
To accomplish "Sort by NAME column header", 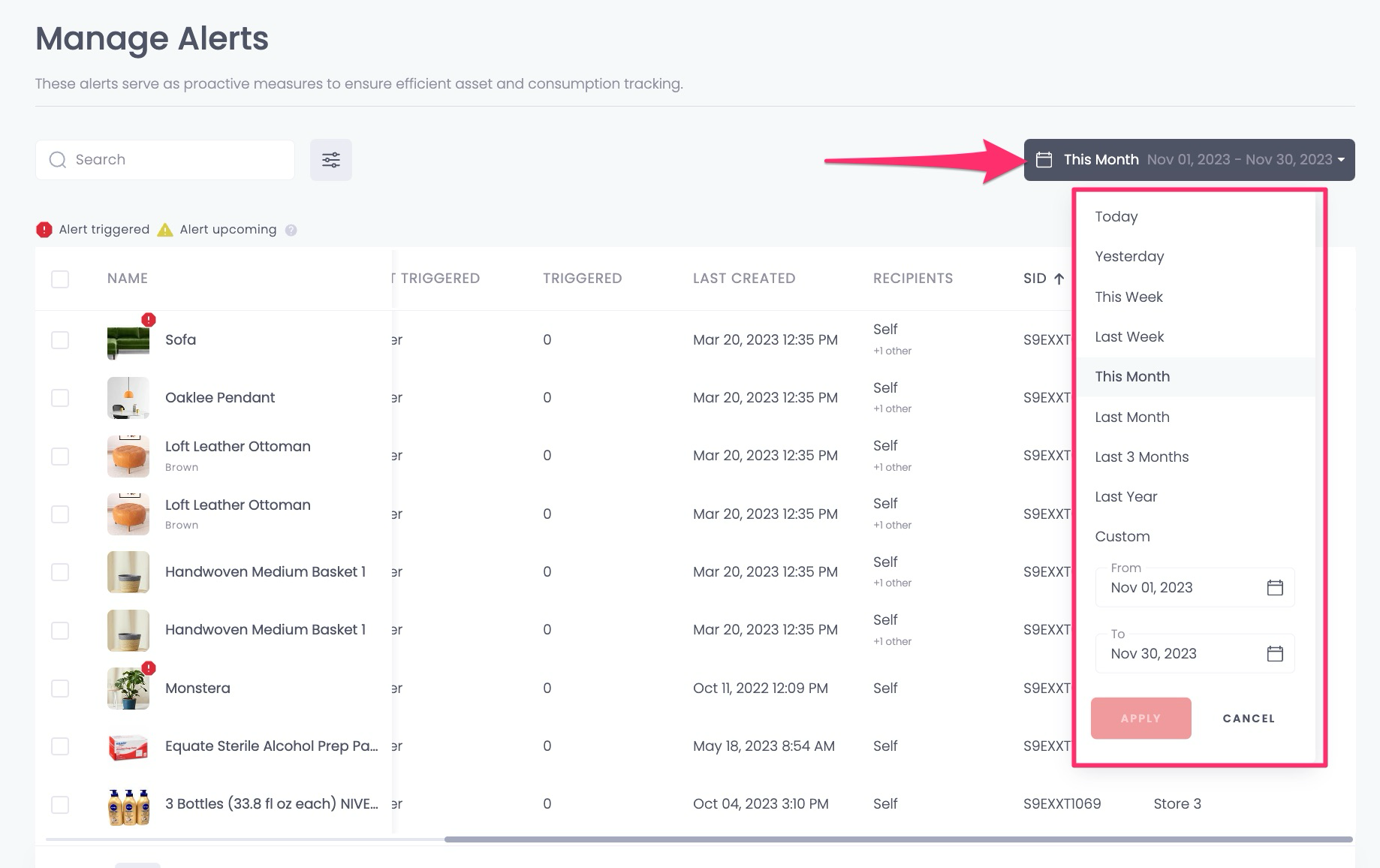I will pyautogui.click(x=128, y=279).
